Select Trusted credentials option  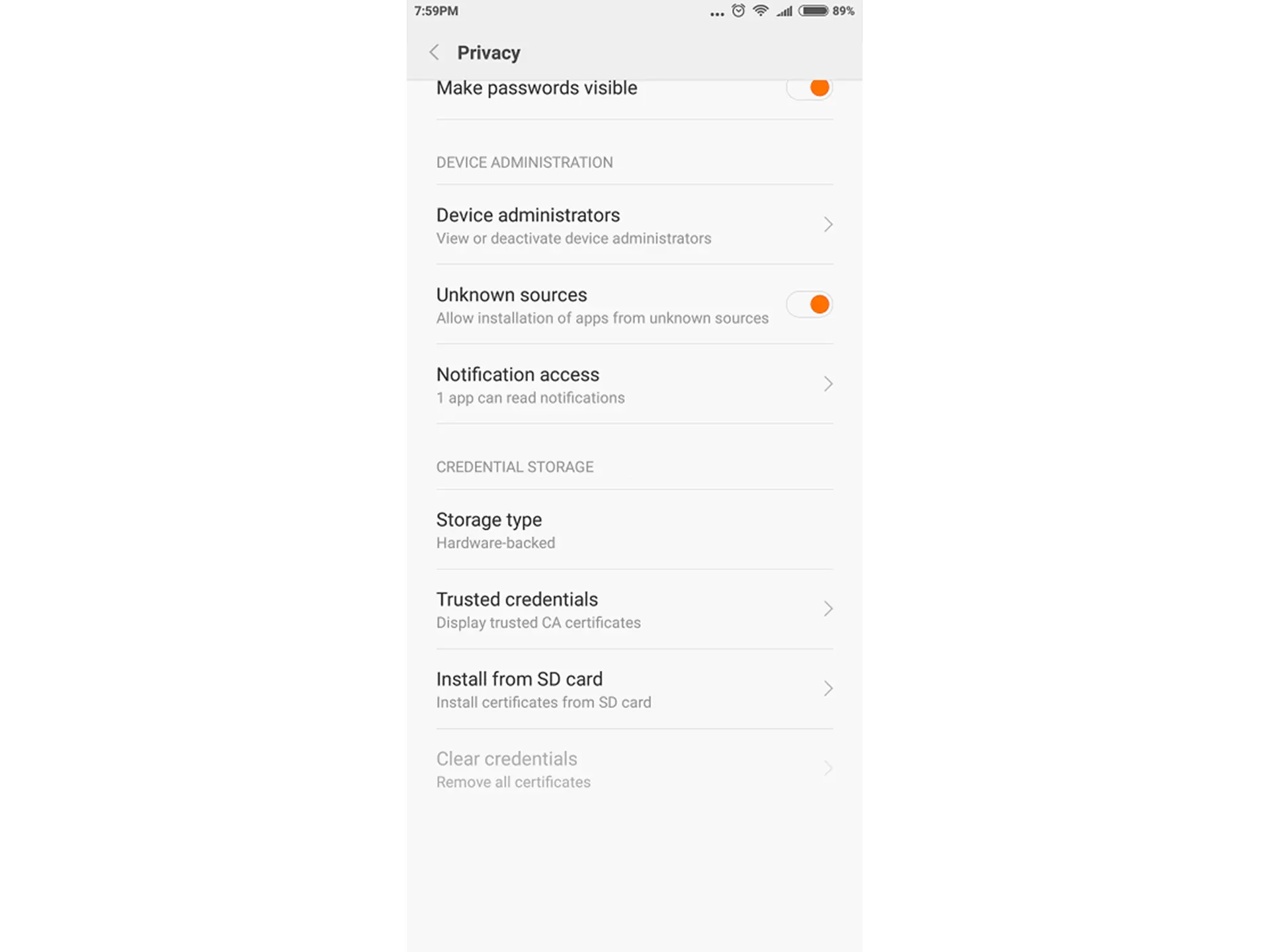tap(634, 609)
